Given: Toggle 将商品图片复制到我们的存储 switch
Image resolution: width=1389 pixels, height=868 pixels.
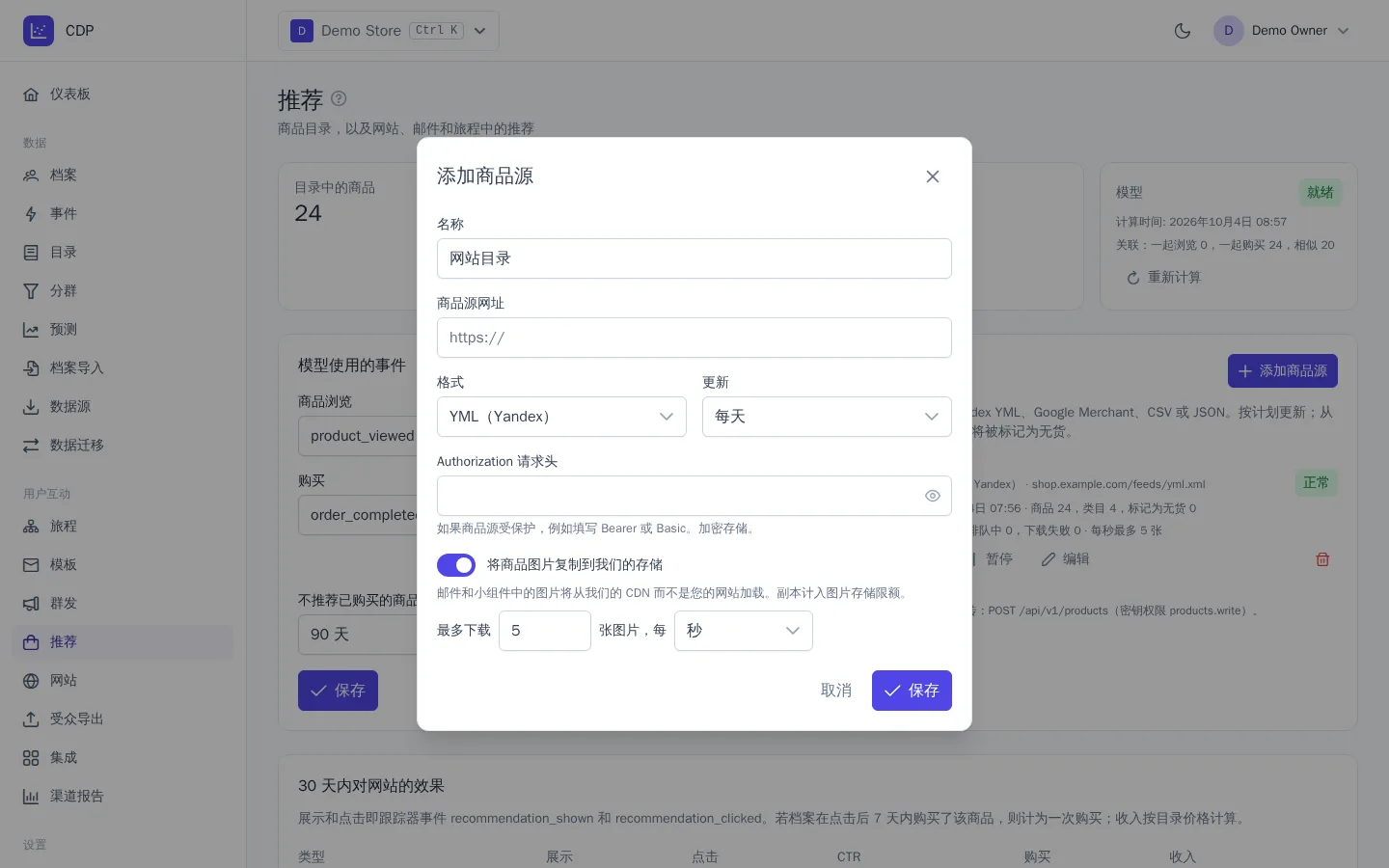Looking at the screenshot, I should point(456,565).
